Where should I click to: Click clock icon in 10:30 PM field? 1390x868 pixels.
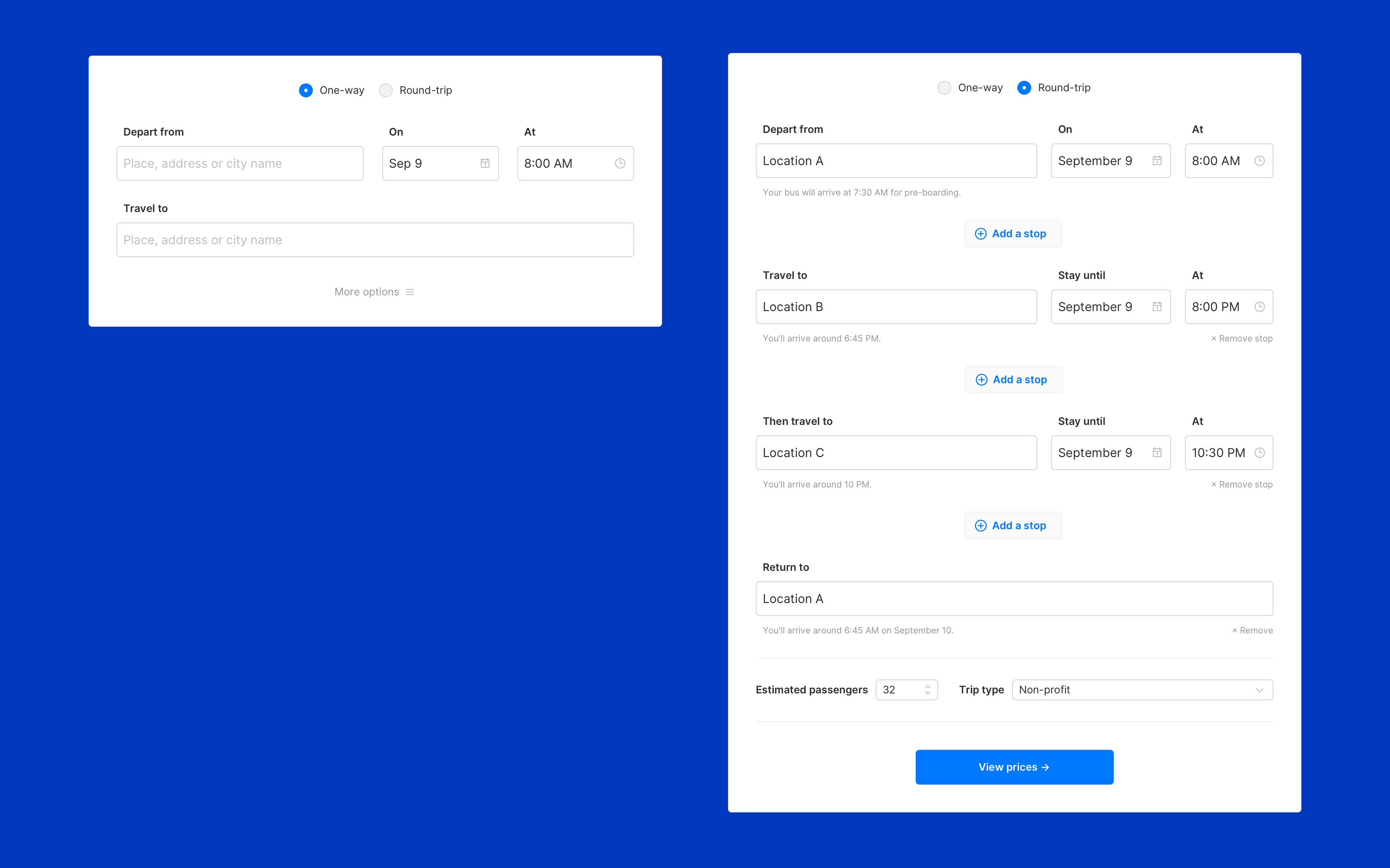click(x=1259, y=453)
